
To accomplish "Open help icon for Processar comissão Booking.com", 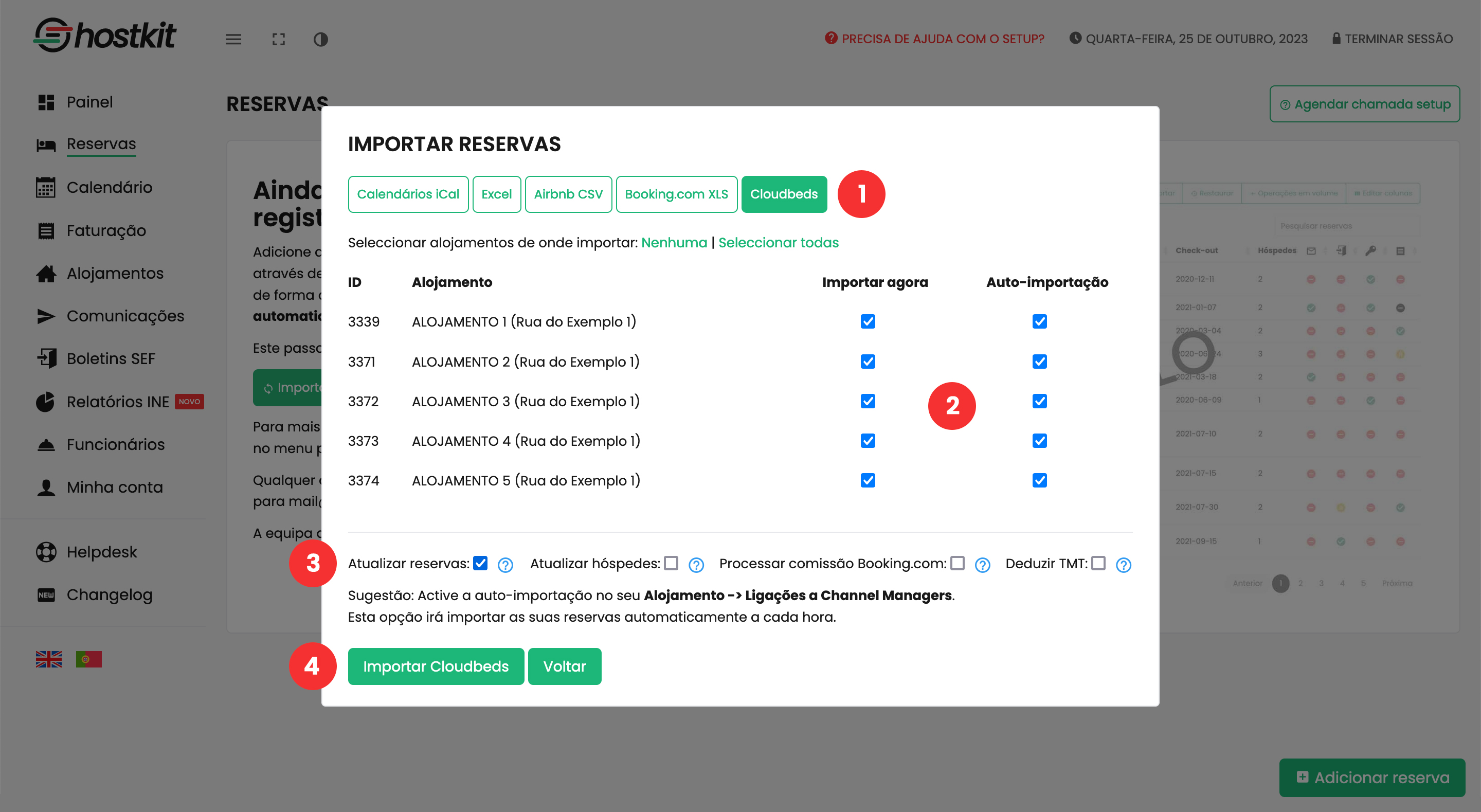I will [x=983, y=565].
